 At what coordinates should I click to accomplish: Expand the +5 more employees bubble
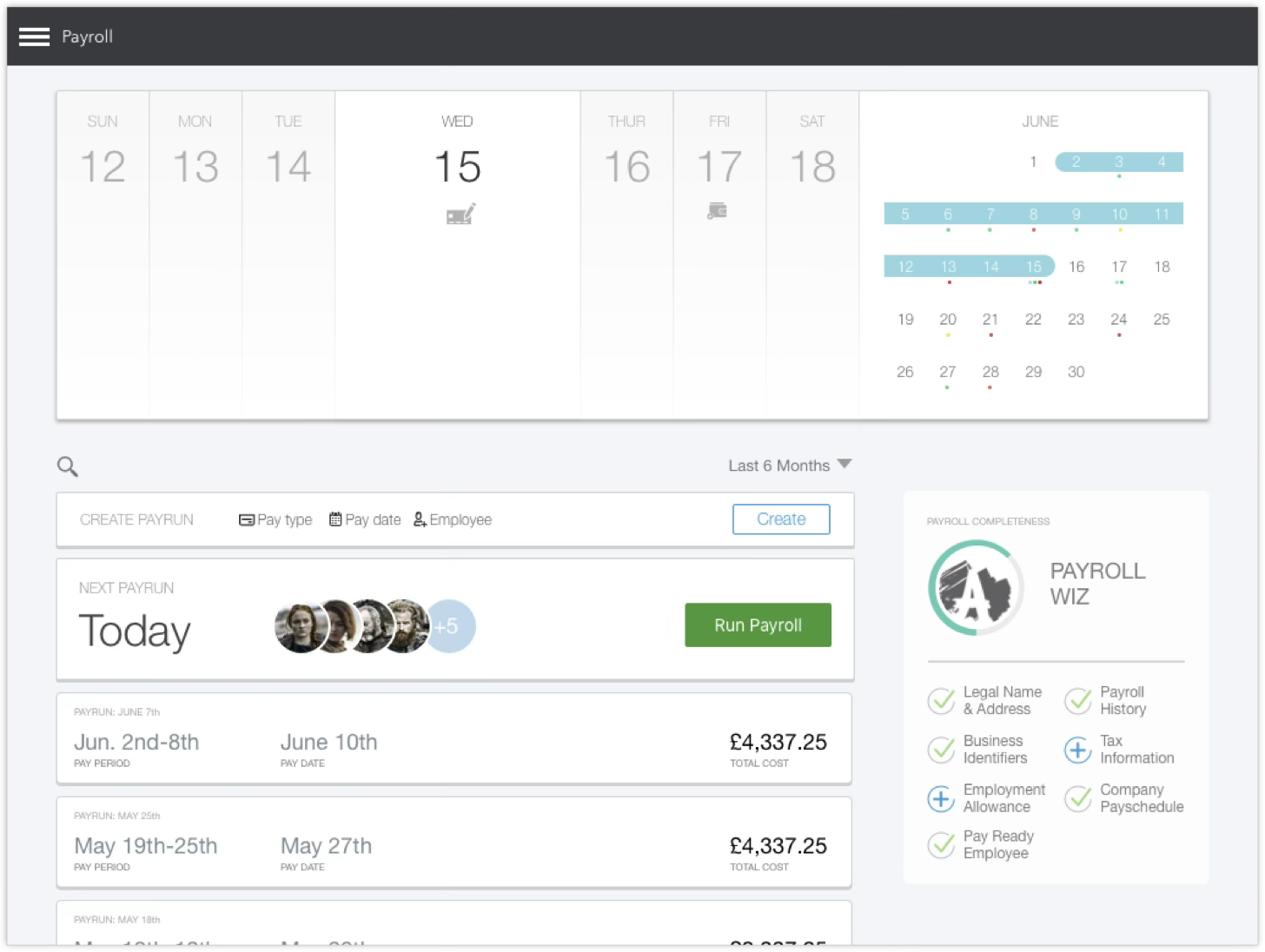[450, 626]
